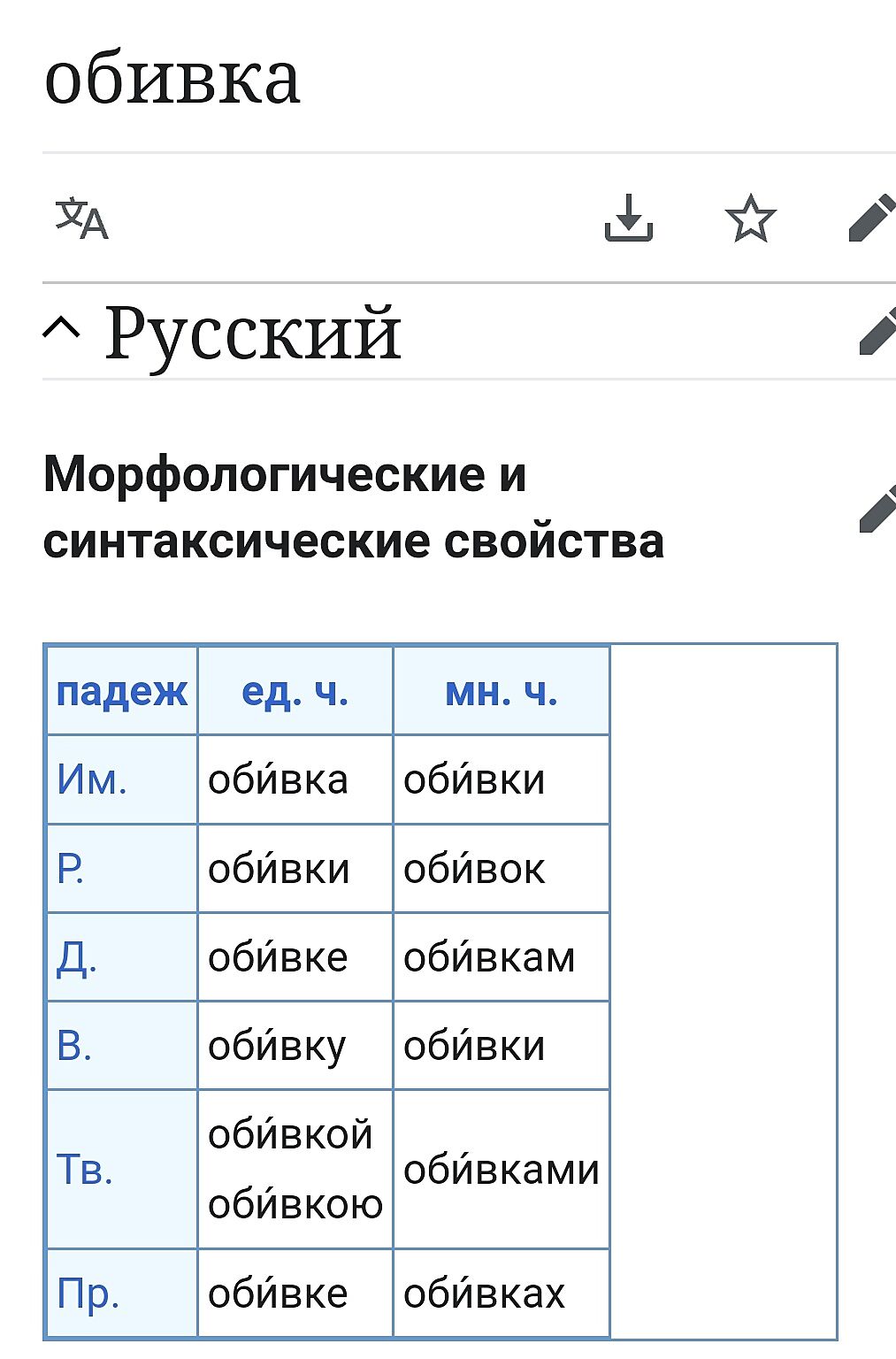This screenshot has height=1359, width=896.
Task: Open the ед. ч. column header link
Action: click(x=295, y=691)
